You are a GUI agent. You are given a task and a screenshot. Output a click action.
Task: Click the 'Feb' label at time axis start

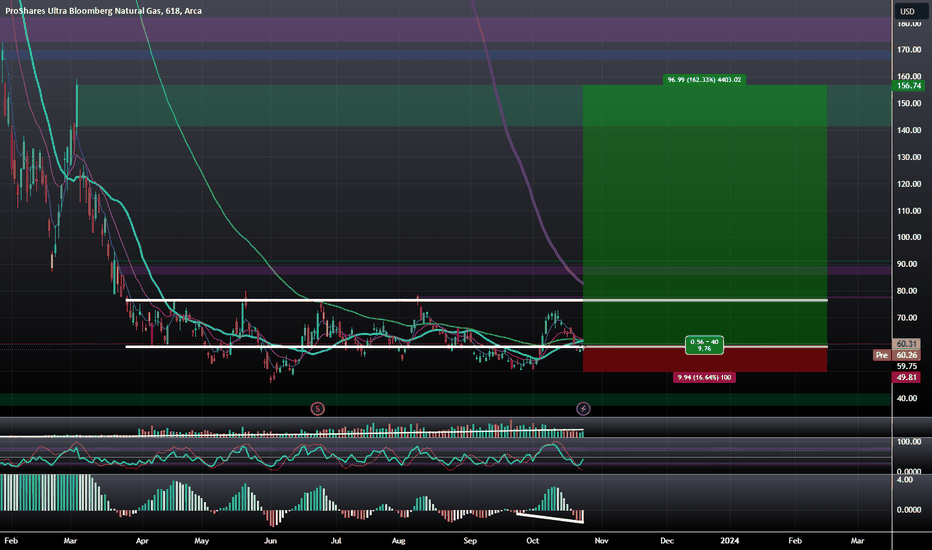click(x=11, y=540)
